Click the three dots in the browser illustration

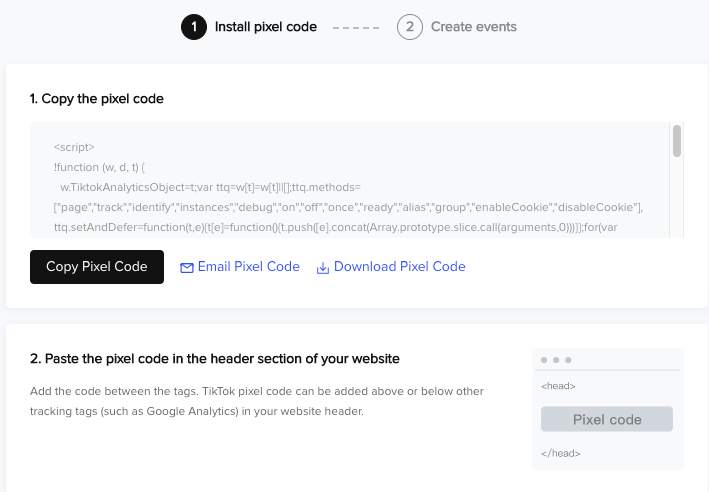pyautogui.click(x=557, y=360)
